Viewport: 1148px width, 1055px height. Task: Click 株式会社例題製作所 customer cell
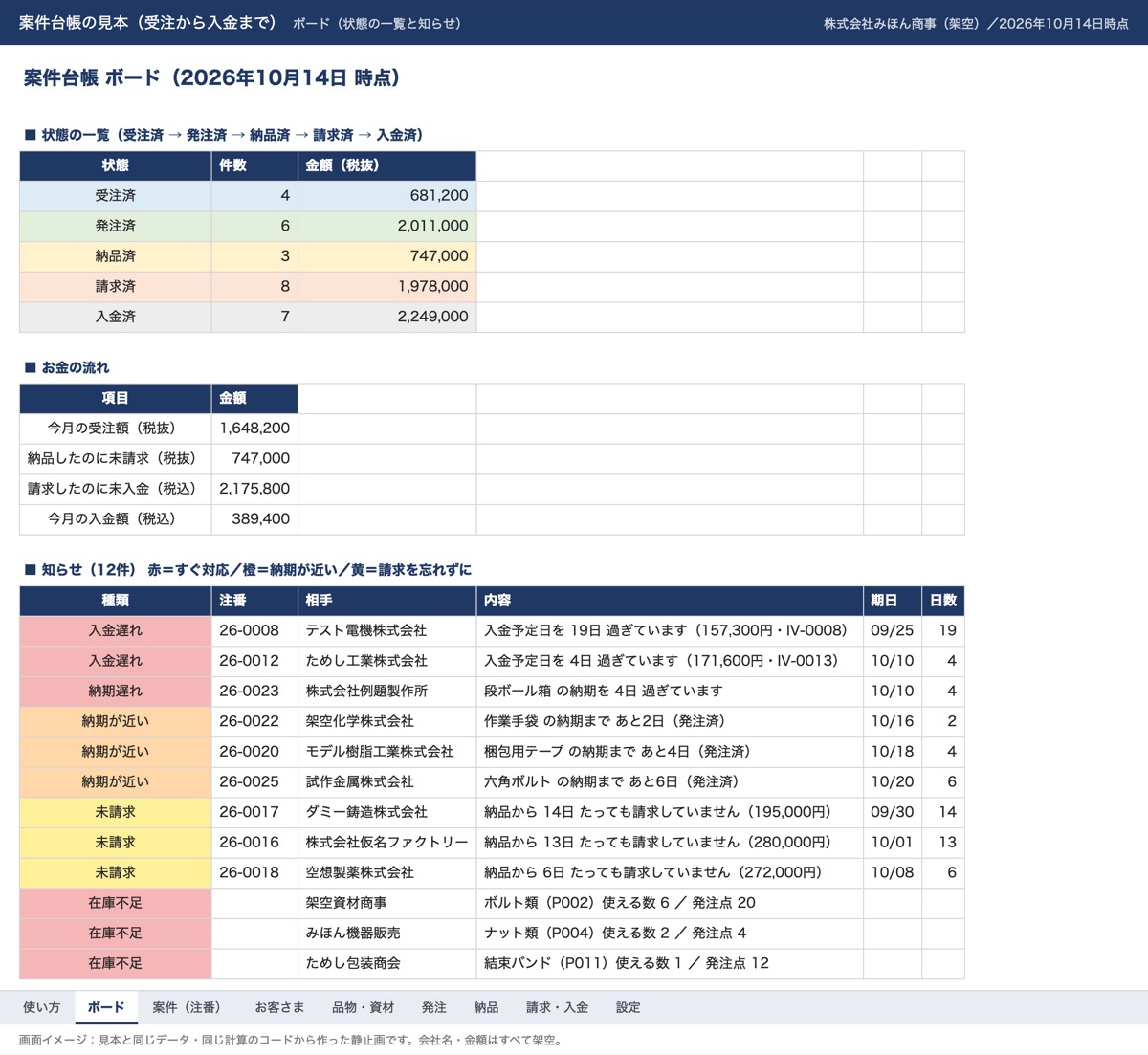point(387,691)
